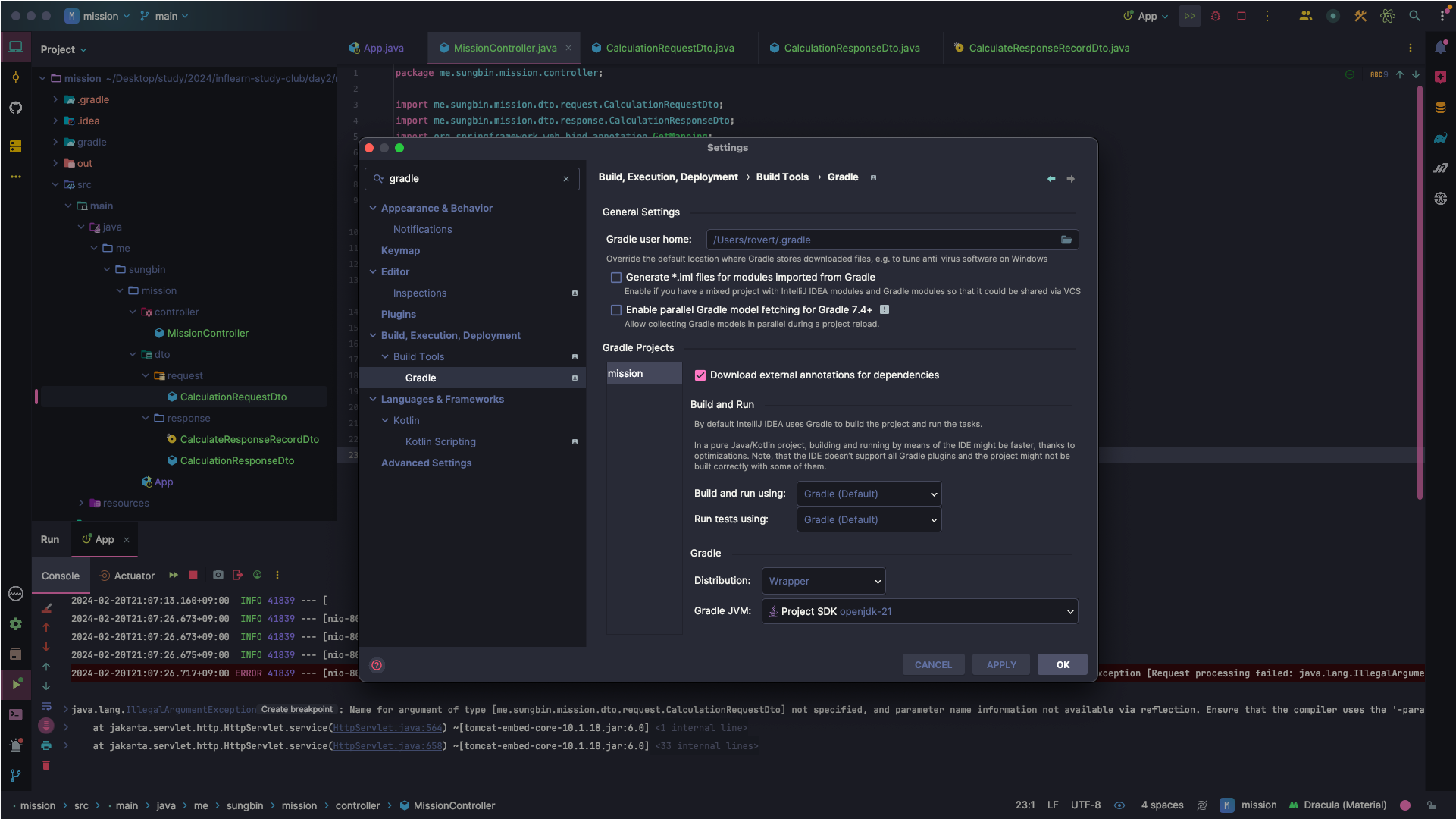1456x819 pixels.
Task: Open the main branch dropdown in title bar
Action: pos(164,16)
